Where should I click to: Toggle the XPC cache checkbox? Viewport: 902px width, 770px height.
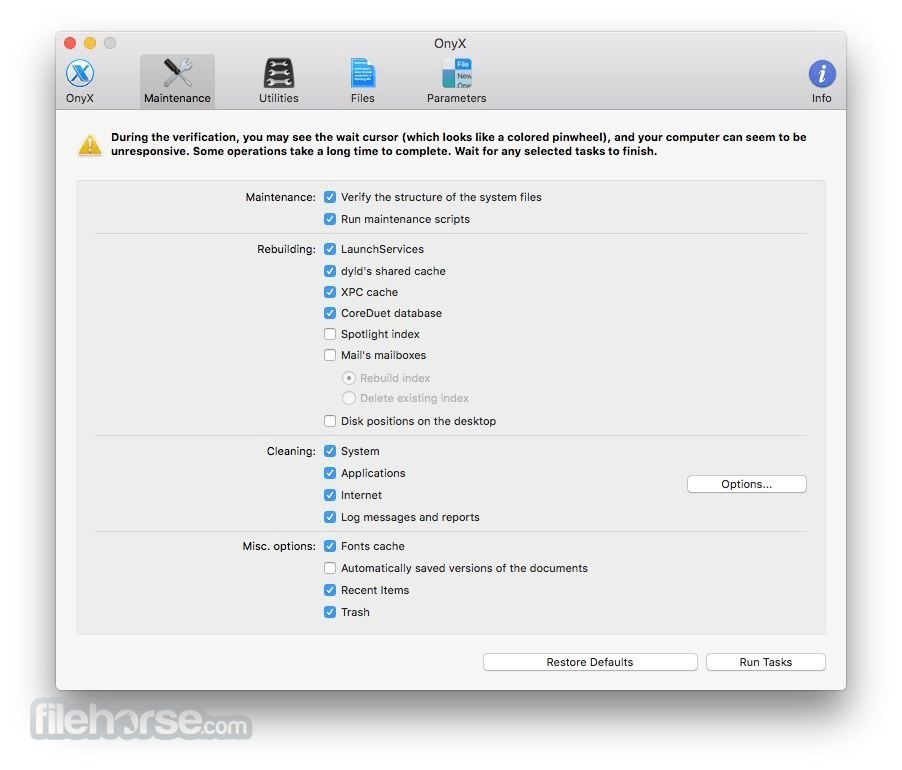point(330,292)
